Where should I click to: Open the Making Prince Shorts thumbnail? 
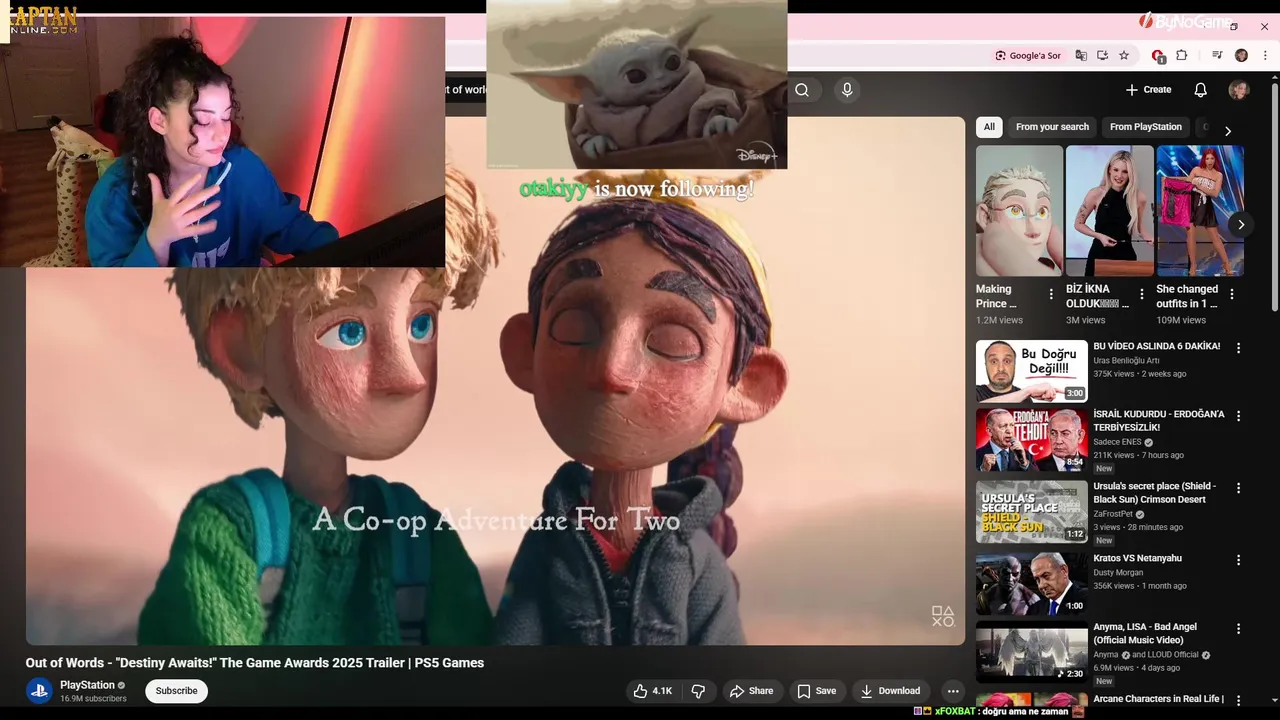coord(1019,211)
